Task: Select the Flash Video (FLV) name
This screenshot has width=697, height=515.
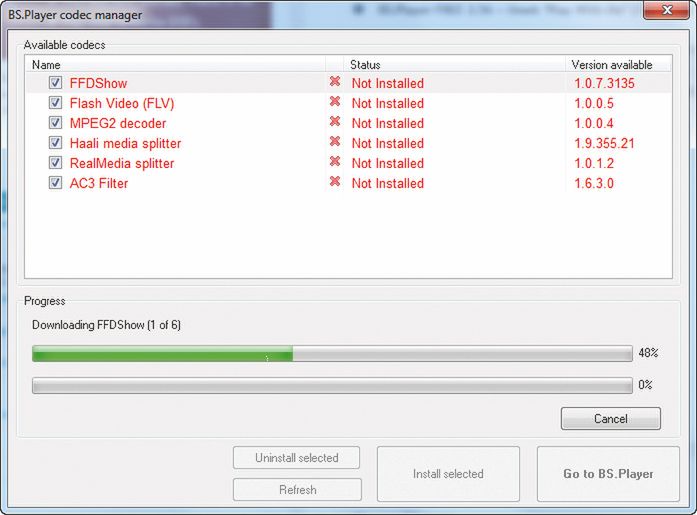Action: (122, 103)
